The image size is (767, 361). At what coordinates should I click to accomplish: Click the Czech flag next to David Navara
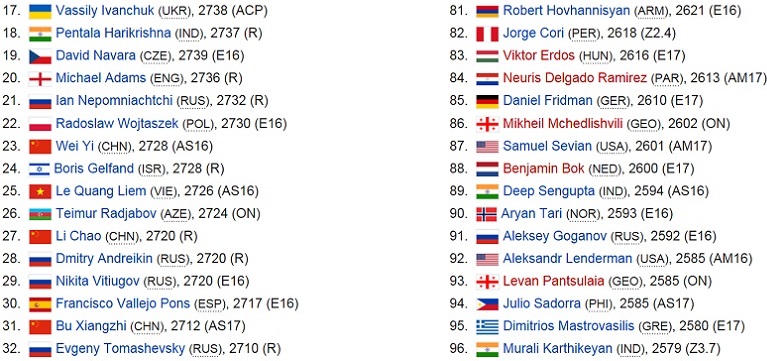(x=40, y=56)
